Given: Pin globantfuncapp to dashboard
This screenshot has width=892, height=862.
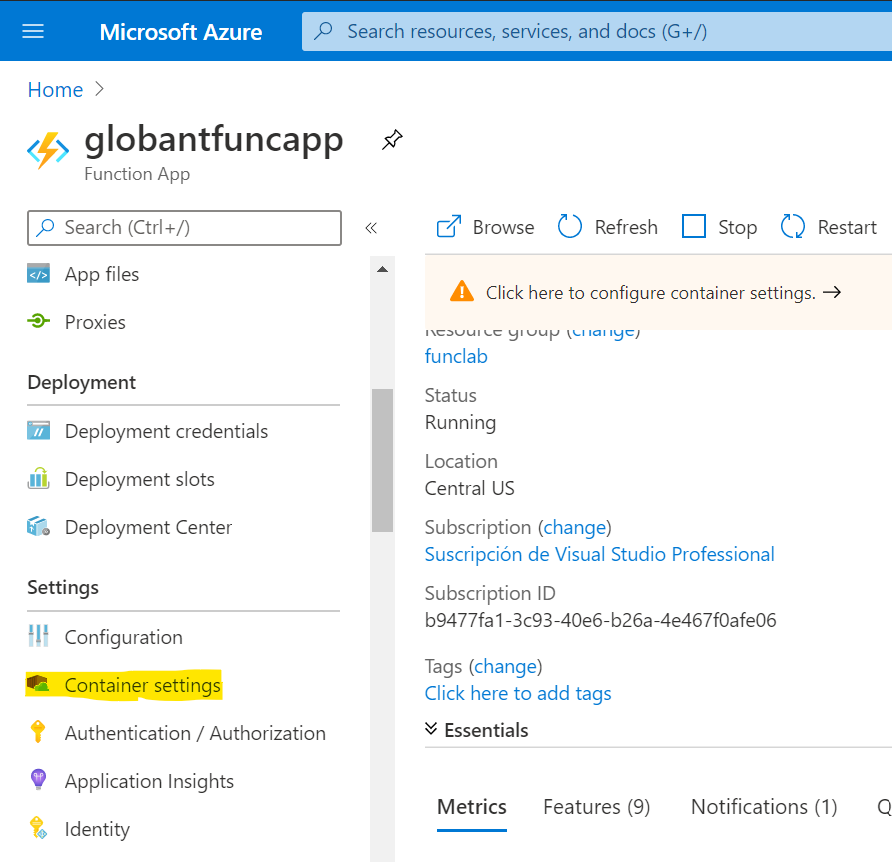Looking at the screenshot, I should (x=392, y=139).
